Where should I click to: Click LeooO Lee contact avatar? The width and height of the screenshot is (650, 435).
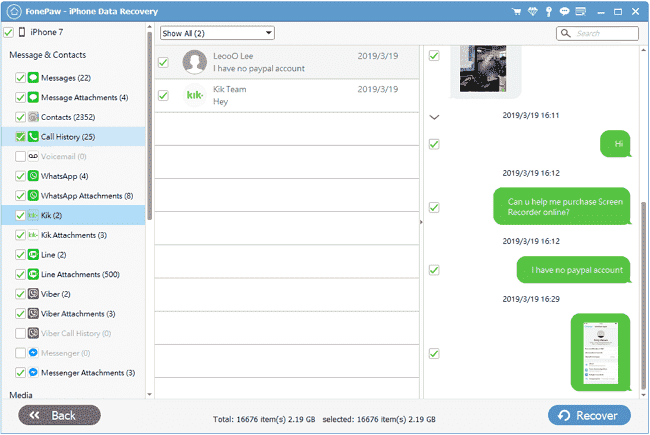click(194, 62)
